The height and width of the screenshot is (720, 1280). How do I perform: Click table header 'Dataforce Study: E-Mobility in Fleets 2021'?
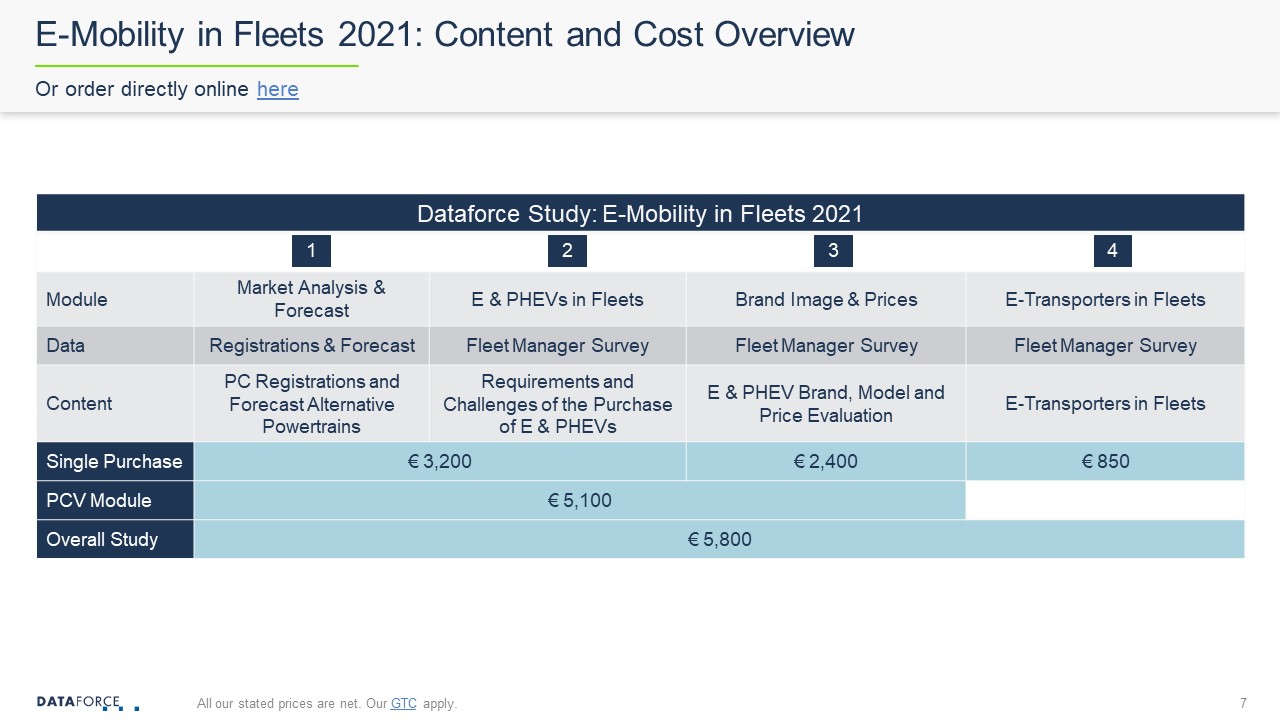point(640,213)
